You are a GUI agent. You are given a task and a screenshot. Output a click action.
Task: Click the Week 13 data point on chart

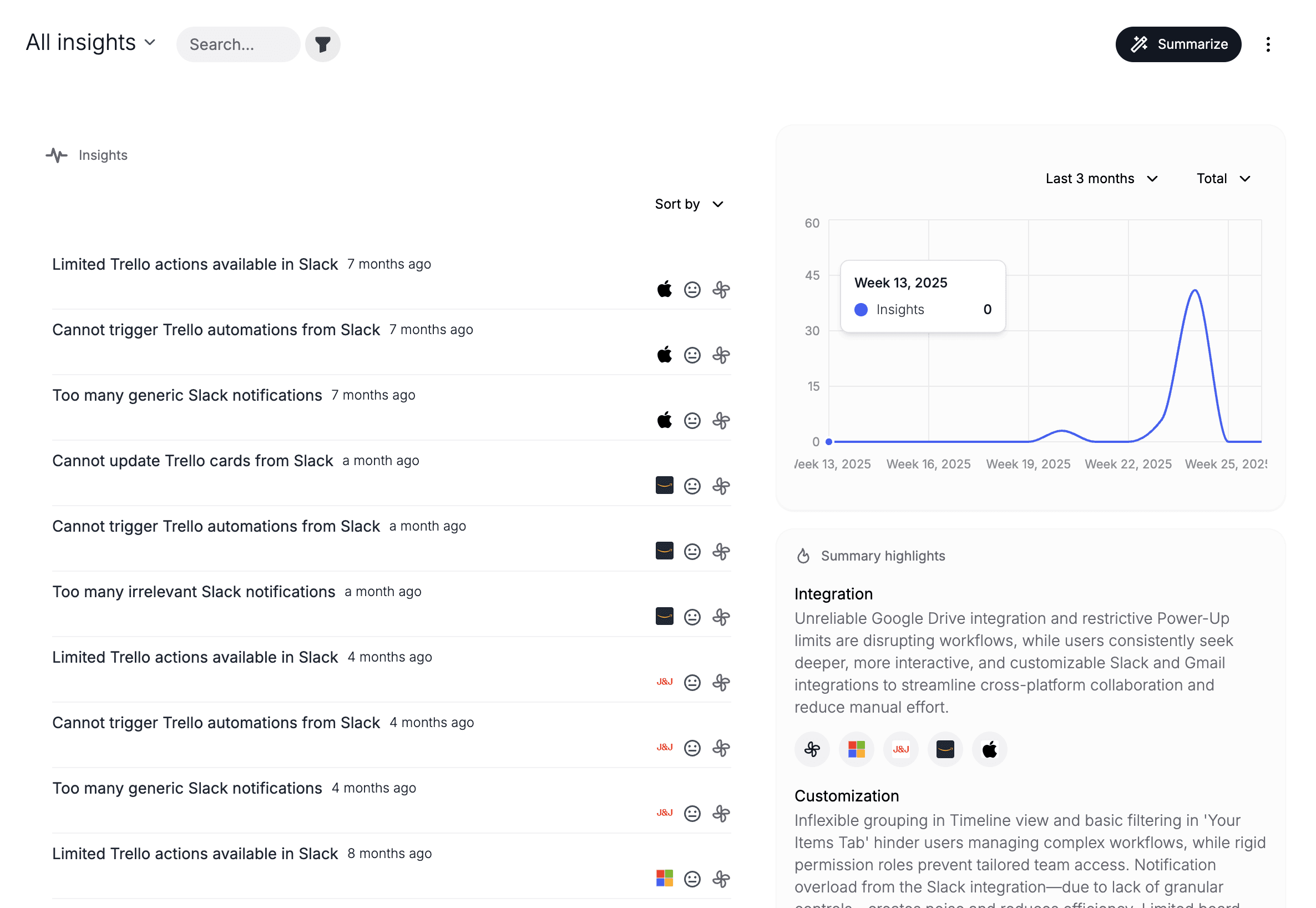(x=829, y=441)
